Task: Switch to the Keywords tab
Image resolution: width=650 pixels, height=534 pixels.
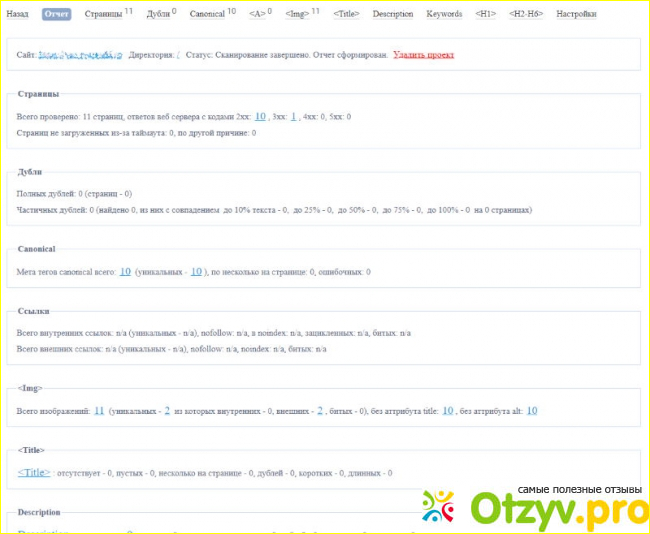Action: 444,14
